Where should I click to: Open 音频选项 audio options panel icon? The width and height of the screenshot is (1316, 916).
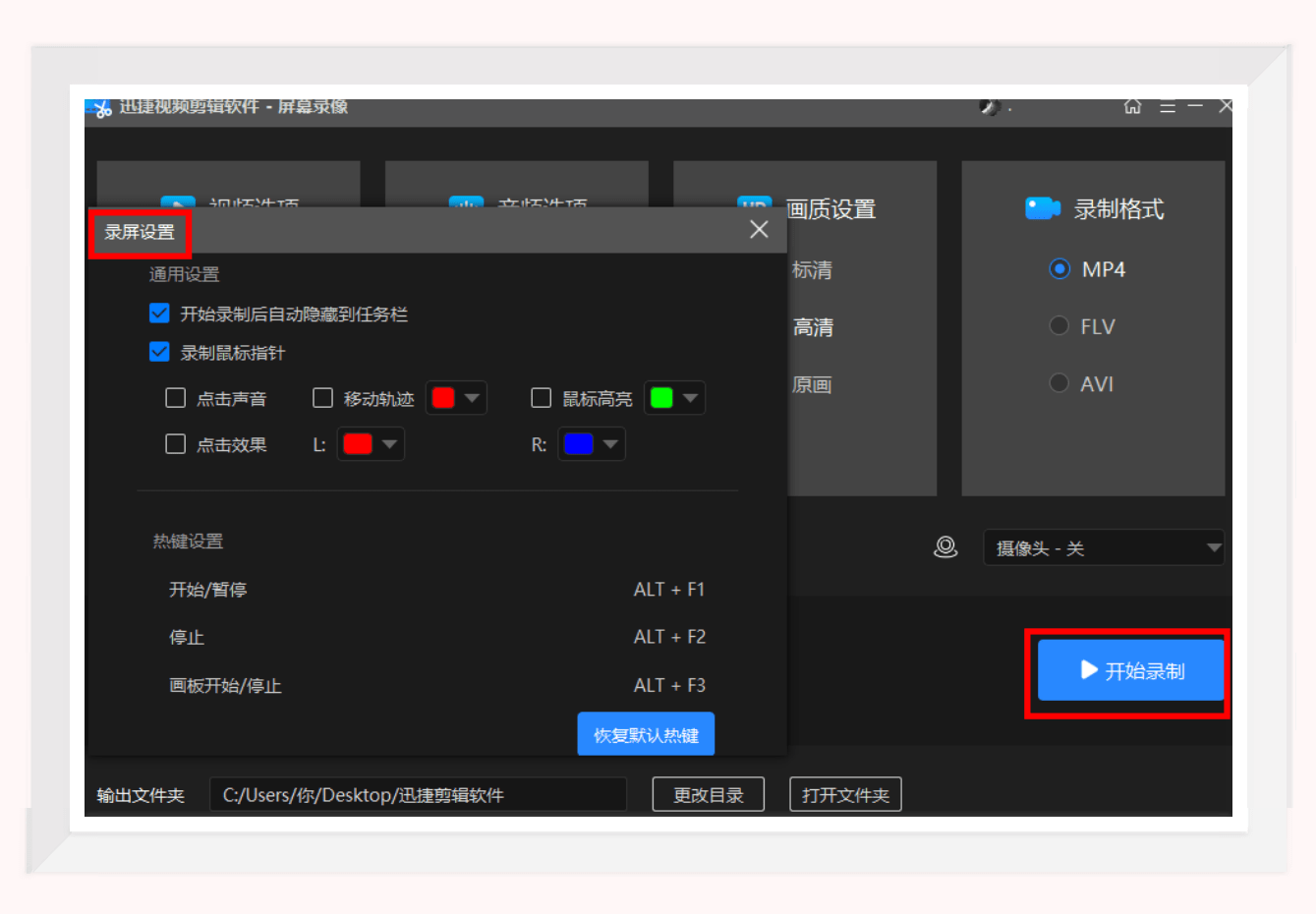[x=467, y=203]
